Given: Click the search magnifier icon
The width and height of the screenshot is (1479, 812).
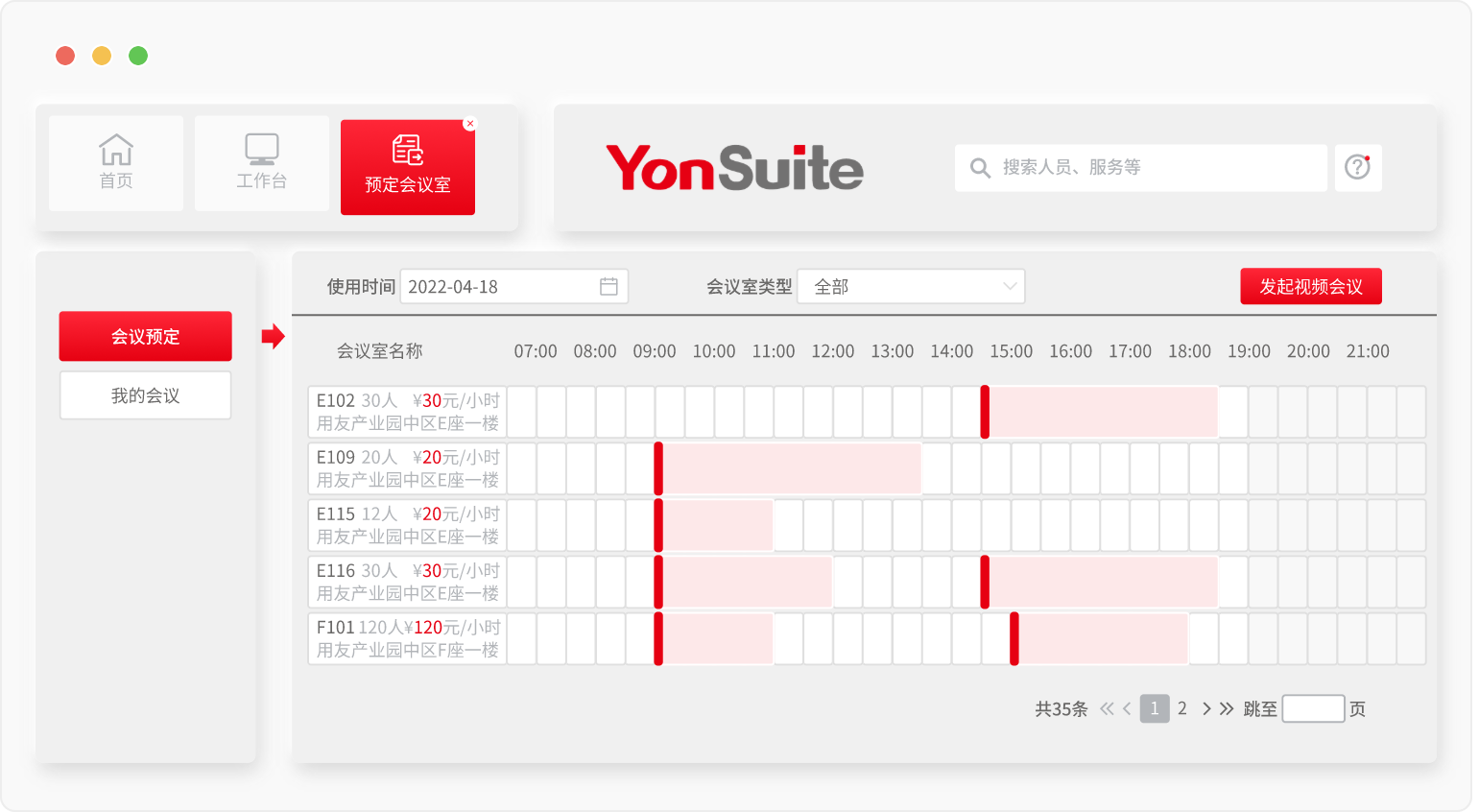Looking at the screenshot, I should point(980,168).
